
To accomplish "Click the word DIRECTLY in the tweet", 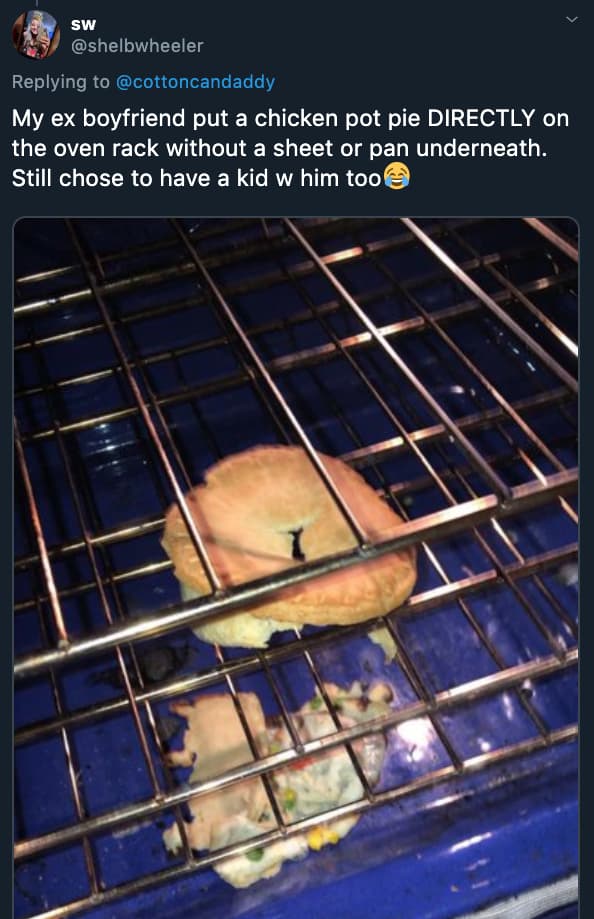I will click(481, 118).
